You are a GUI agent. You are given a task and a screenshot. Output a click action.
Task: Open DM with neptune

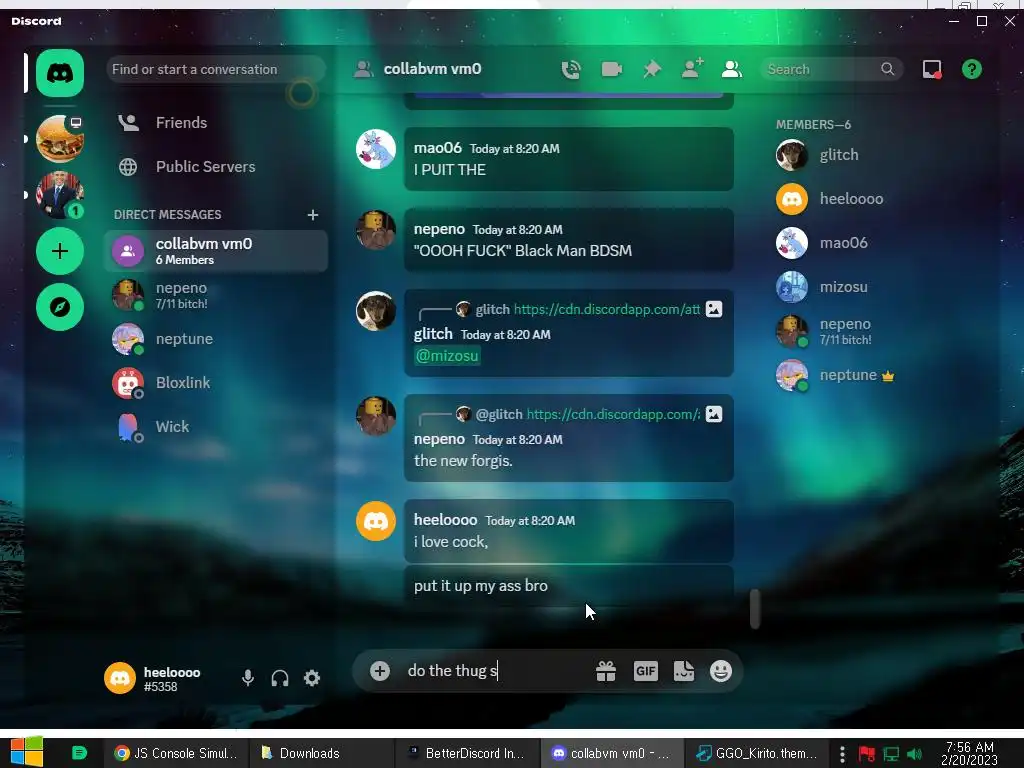click(216, 339)
